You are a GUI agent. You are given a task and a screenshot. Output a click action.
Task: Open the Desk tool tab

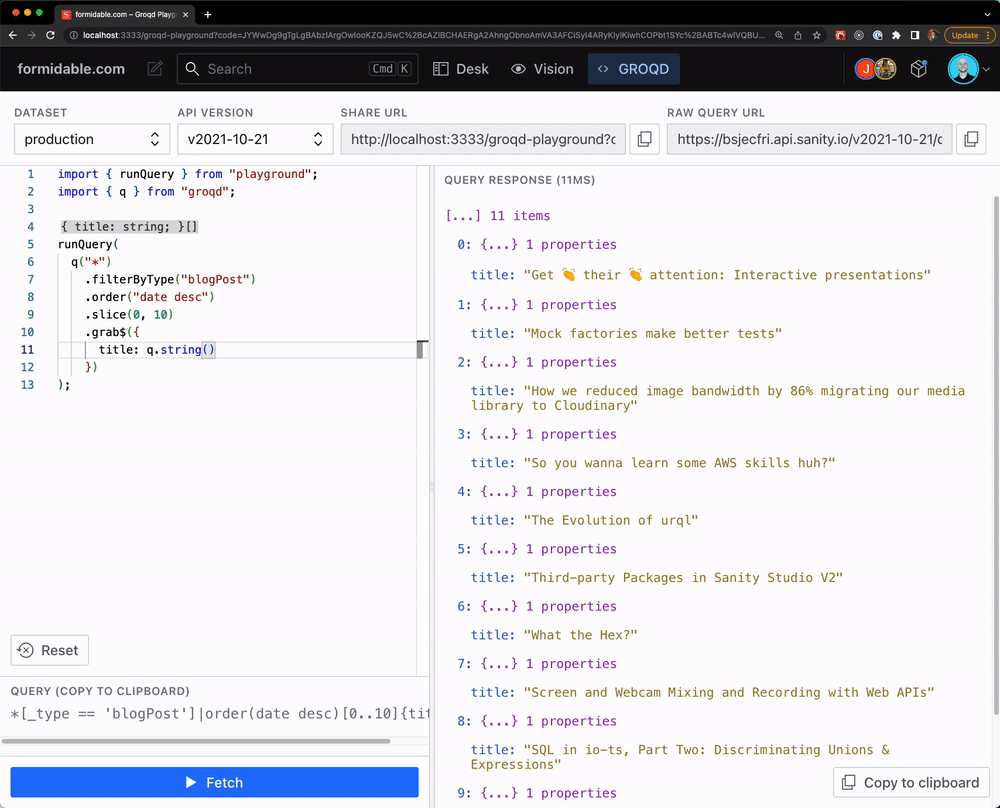(x=460, y=69)
